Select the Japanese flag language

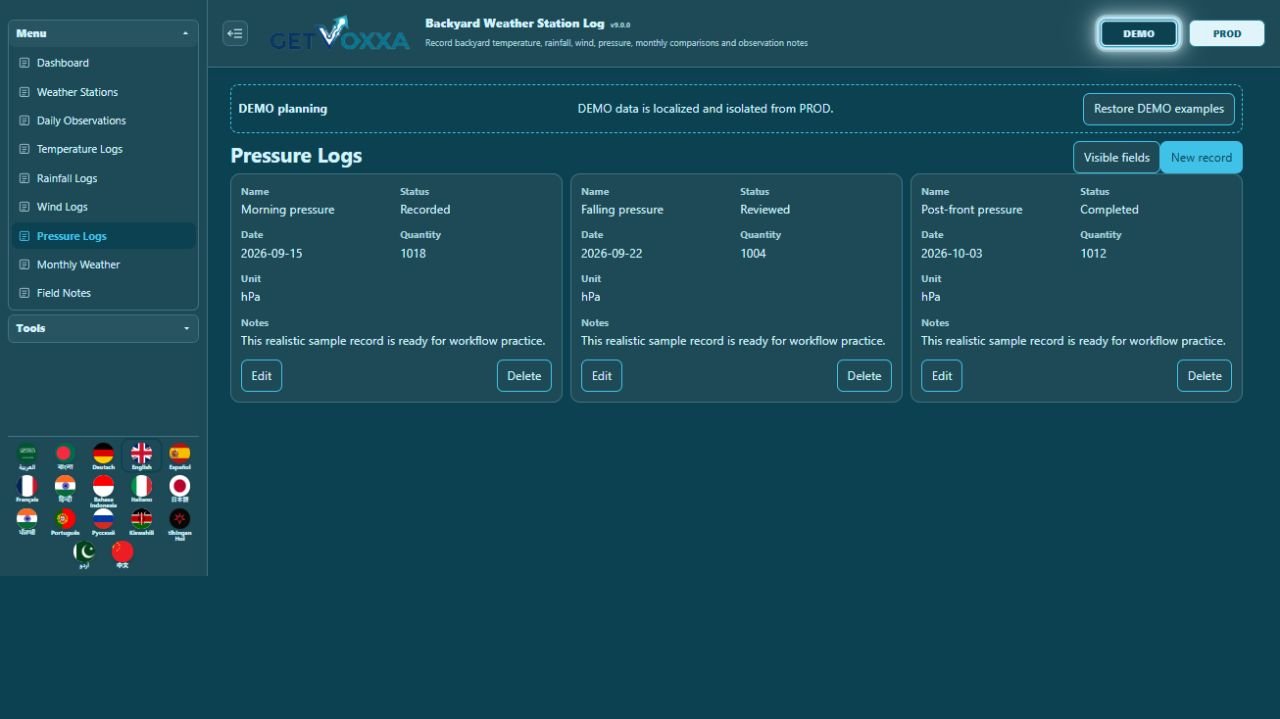click(179, 489)
